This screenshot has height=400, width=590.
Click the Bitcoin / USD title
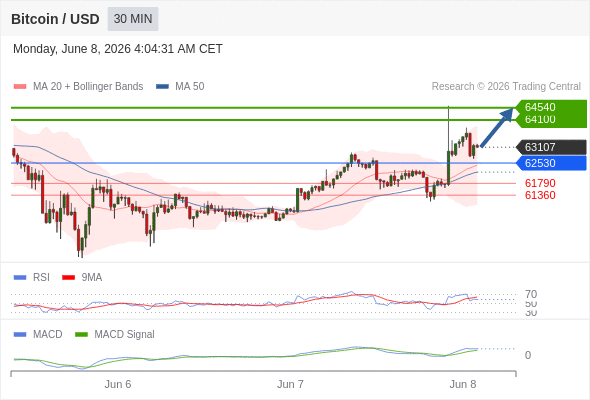pyautogui.click(x=55, y=19)
